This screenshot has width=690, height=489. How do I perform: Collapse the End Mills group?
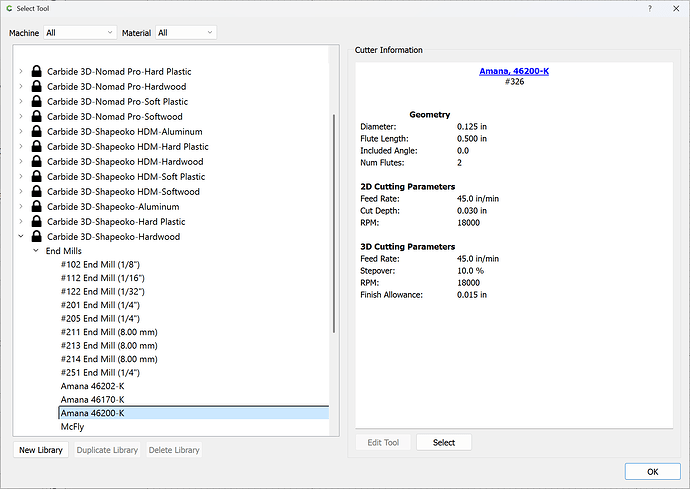click(36, 250)
